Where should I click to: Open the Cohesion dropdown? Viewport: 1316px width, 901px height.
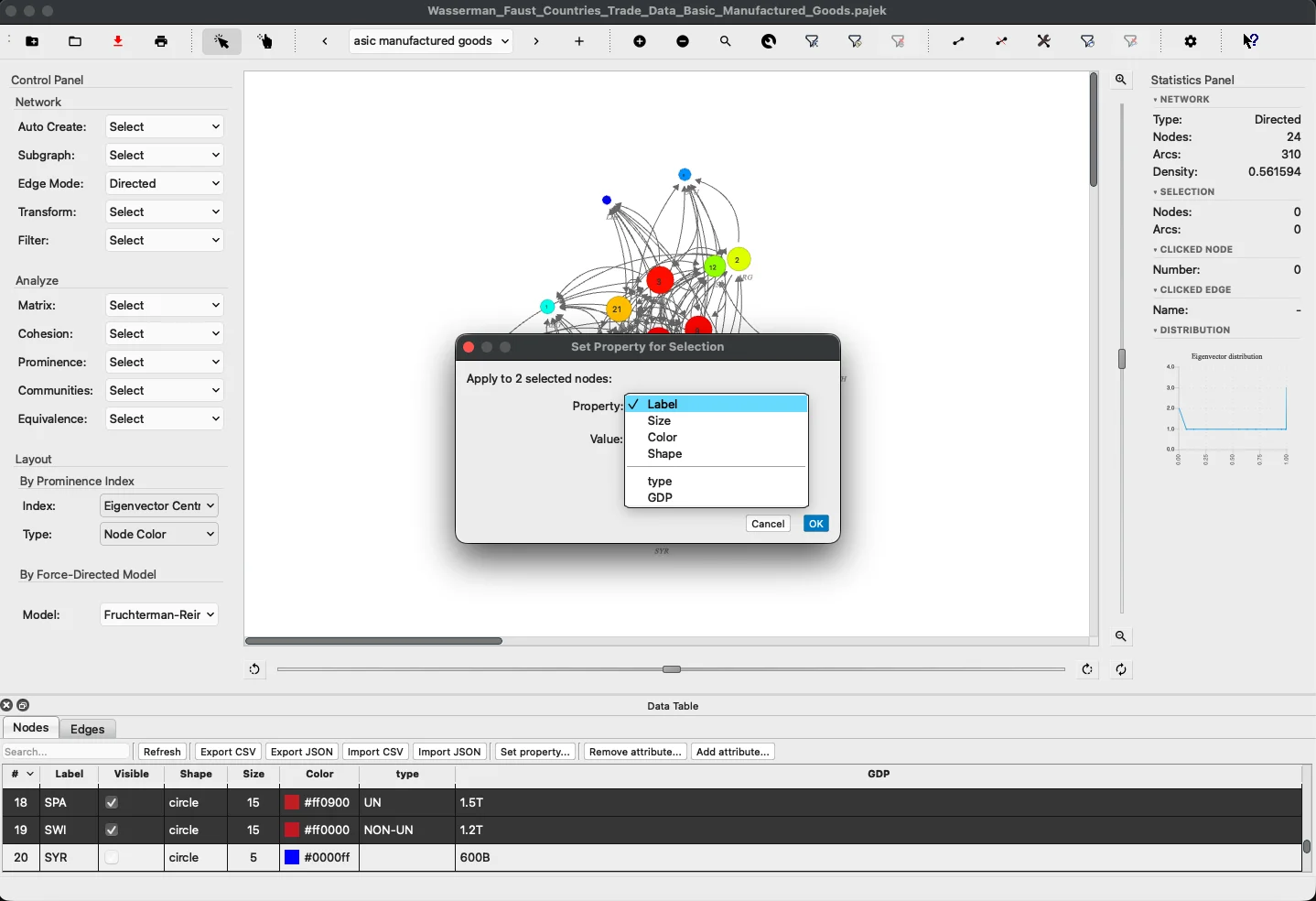click(x=165, y=334)
